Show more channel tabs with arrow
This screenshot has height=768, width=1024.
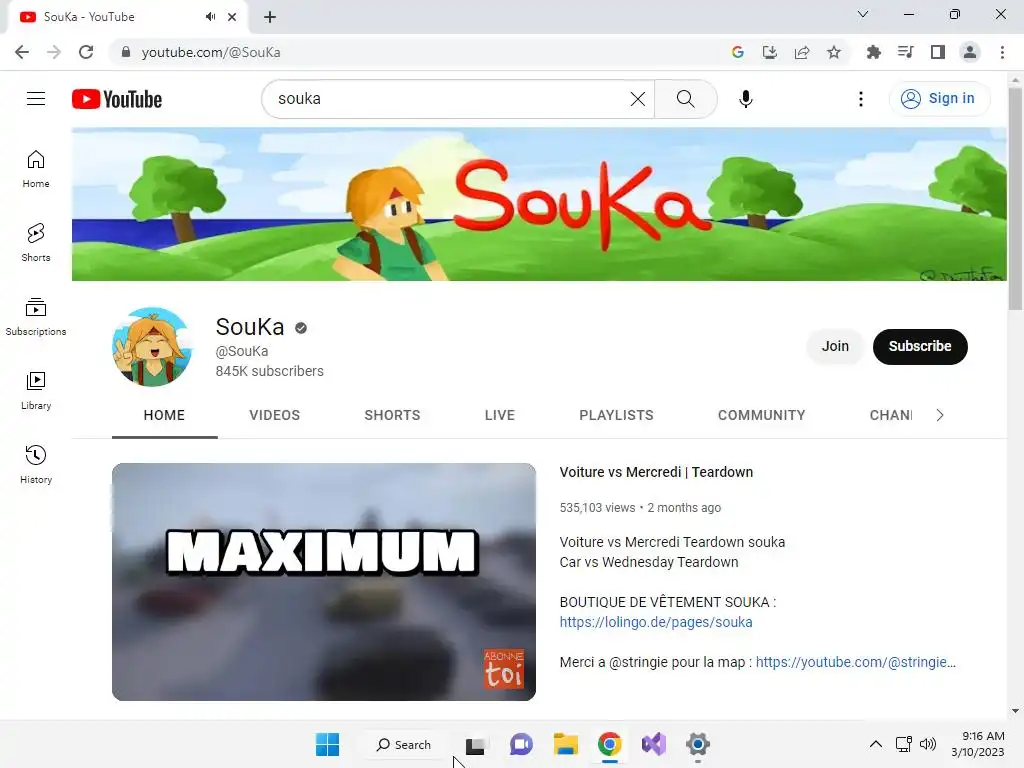point(940,415)
